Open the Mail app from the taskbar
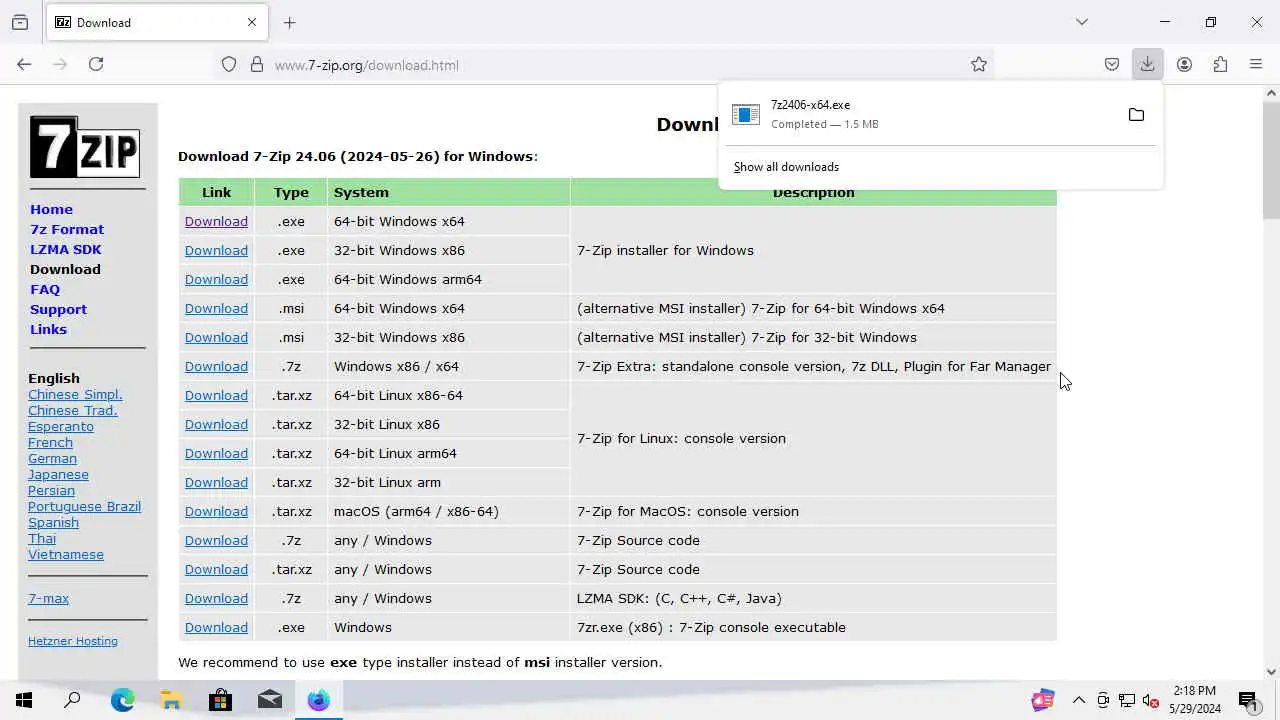 click(x=270, y=700)
